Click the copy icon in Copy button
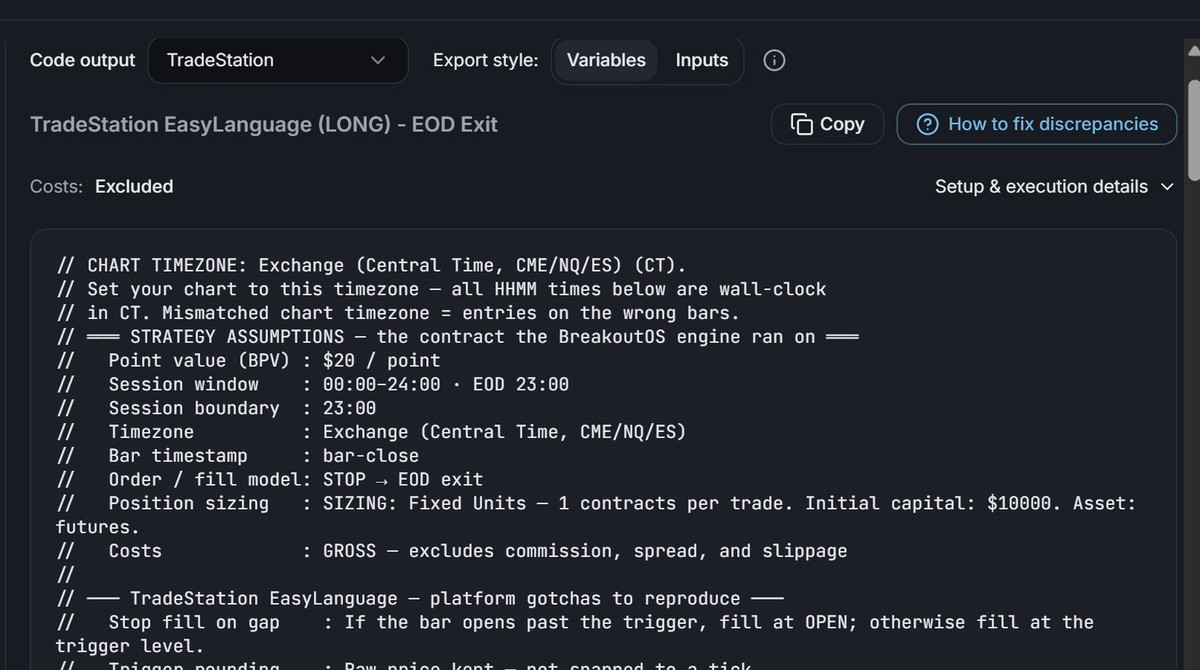This screenshot has width=1200, height=670. point(802,124)
